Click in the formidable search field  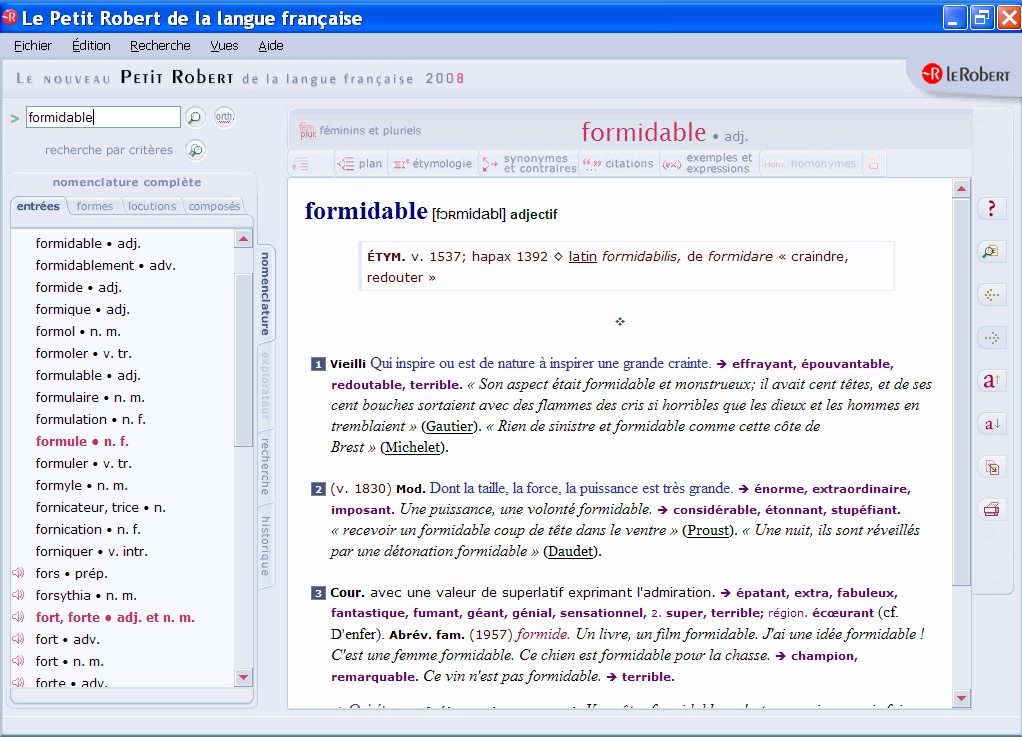103,117
